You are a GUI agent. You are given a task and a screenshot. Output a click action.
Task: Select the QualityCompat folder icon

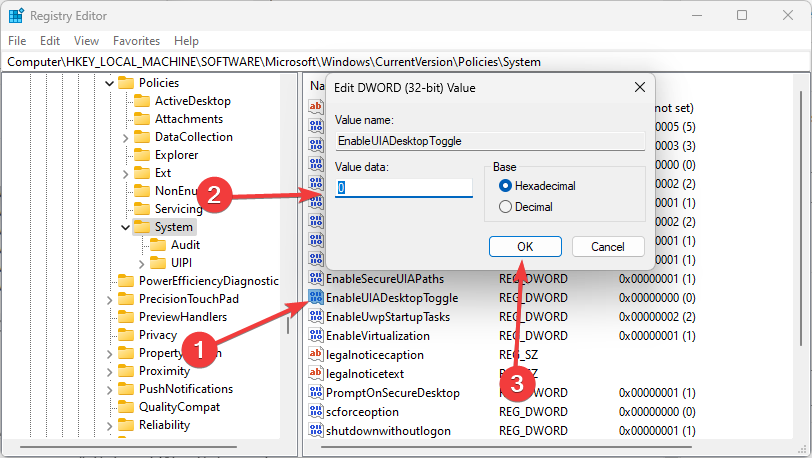tap(126, 407)
